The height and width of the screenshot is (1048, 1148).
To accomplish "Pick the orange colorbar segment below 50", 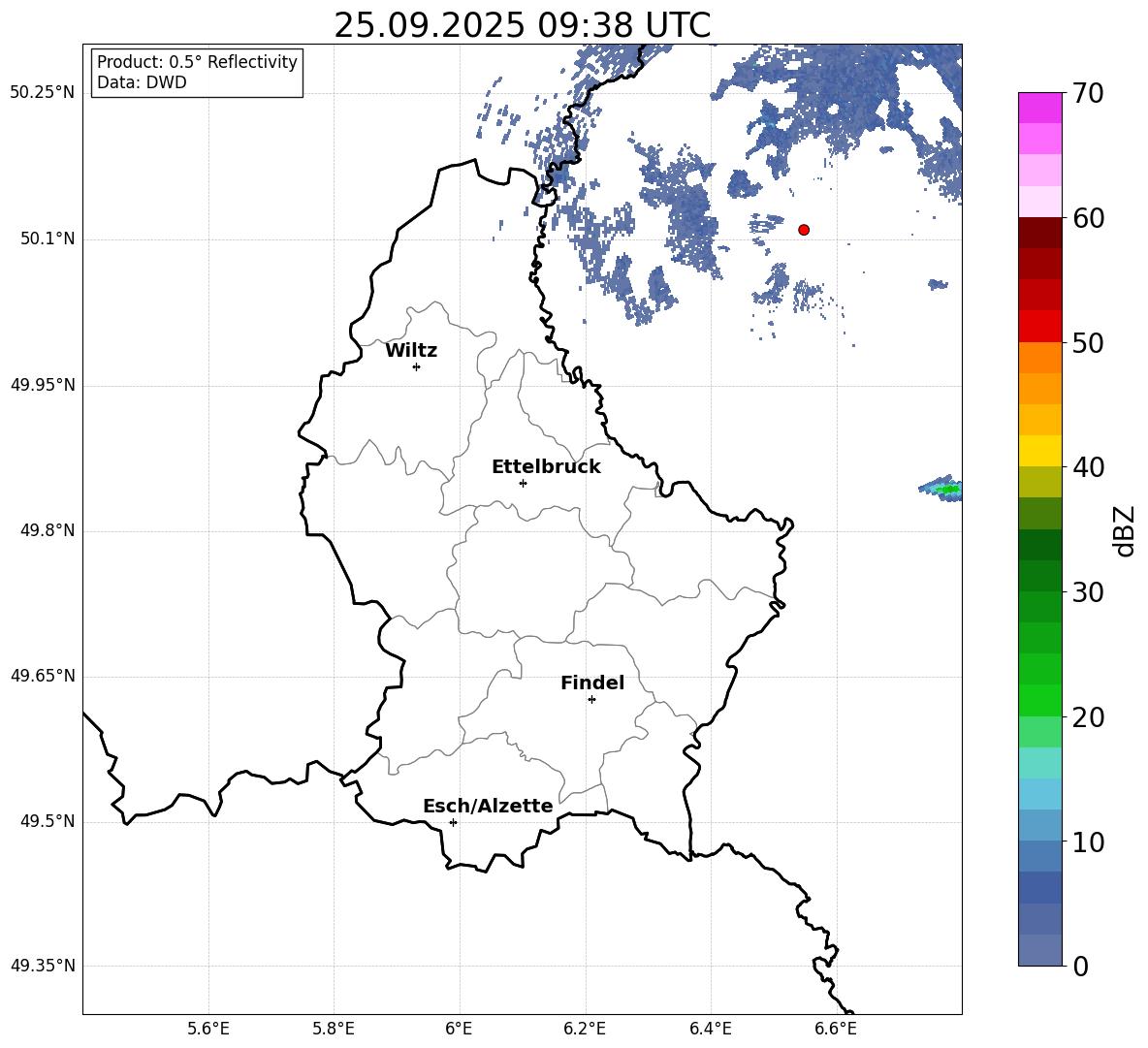I will (x=1039, y=358).
